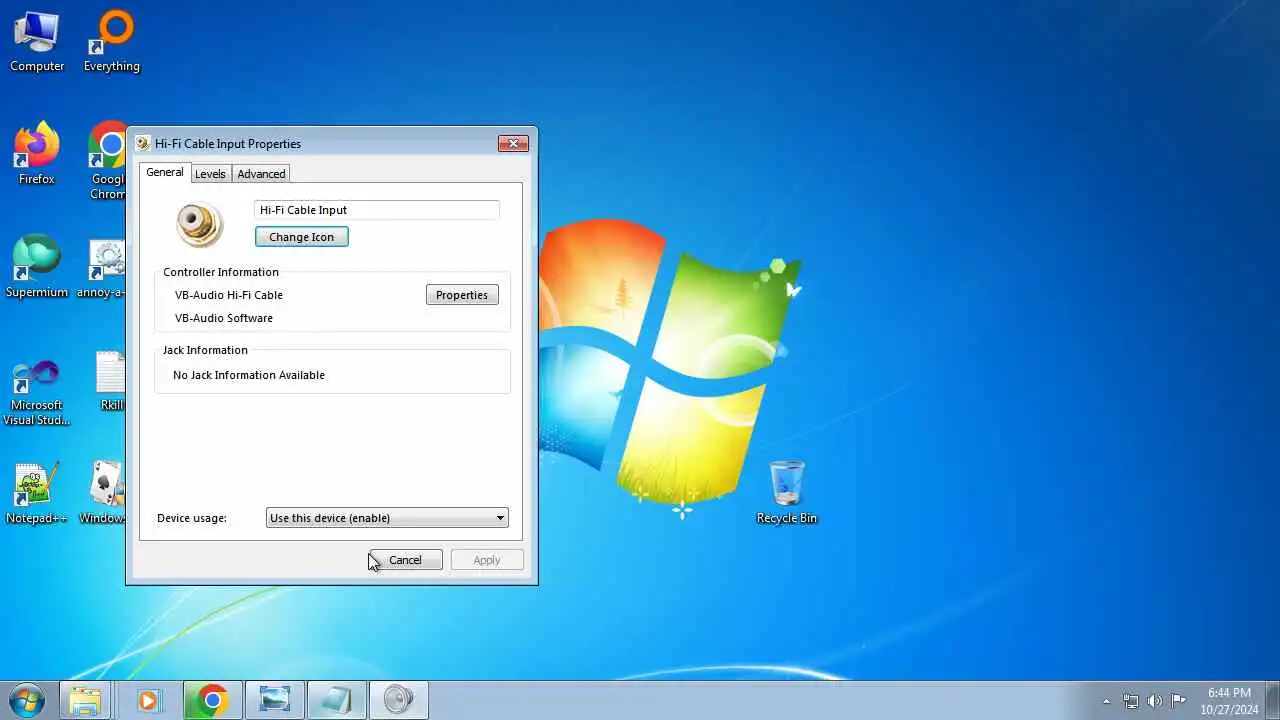Click No Jack Information Available text
The width and height of the screenshot is (1280, 720).
tap(249, 375)
